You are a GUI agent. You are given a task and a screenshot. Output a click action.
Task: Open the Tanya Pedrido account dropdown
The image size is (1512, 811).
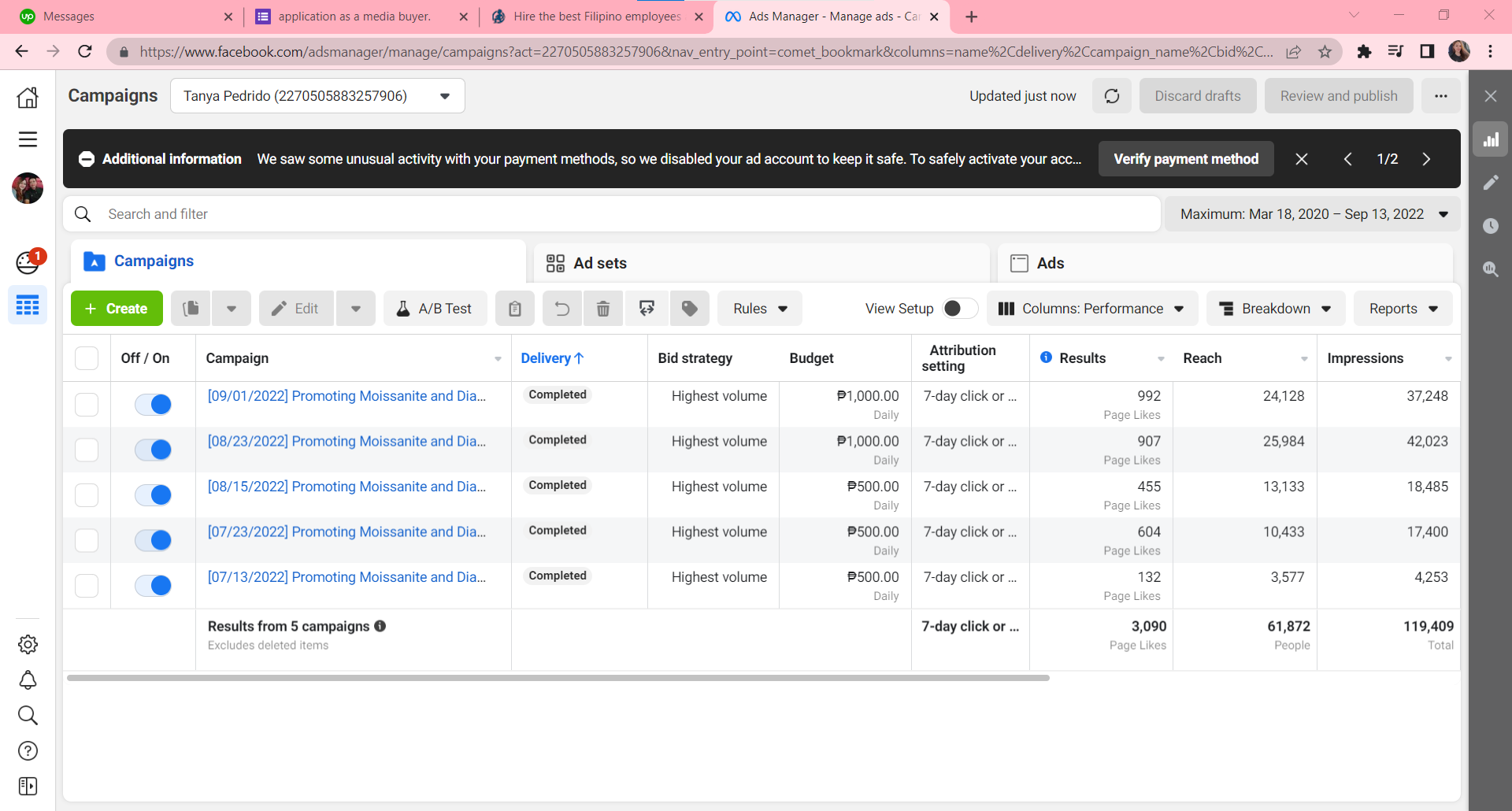coord(317,96)
